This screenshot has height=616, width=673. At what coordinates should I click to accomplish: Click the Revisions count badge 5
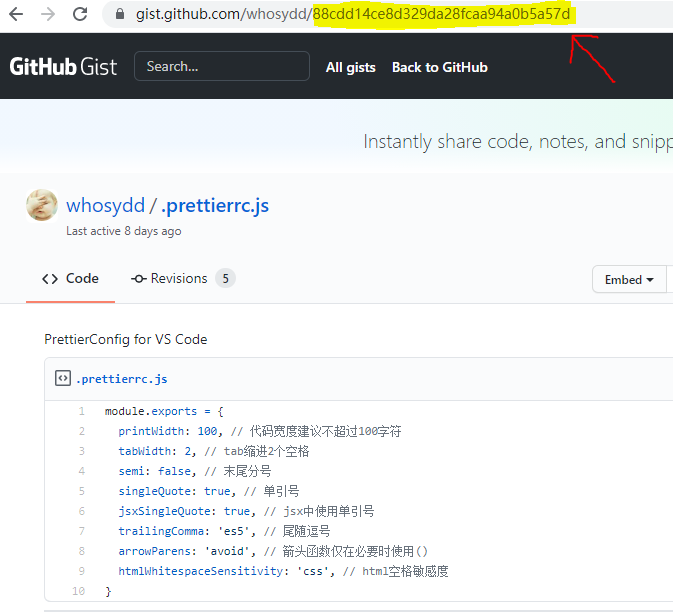click(x=225, y=279)
